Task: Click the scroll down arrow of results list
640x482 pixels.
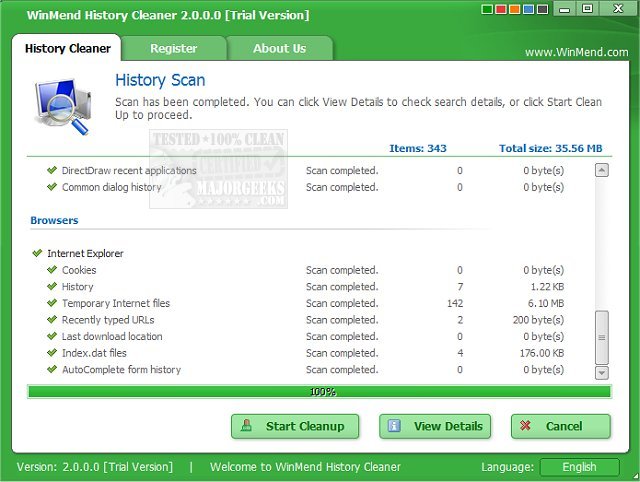Action: (x=602, y=373)
